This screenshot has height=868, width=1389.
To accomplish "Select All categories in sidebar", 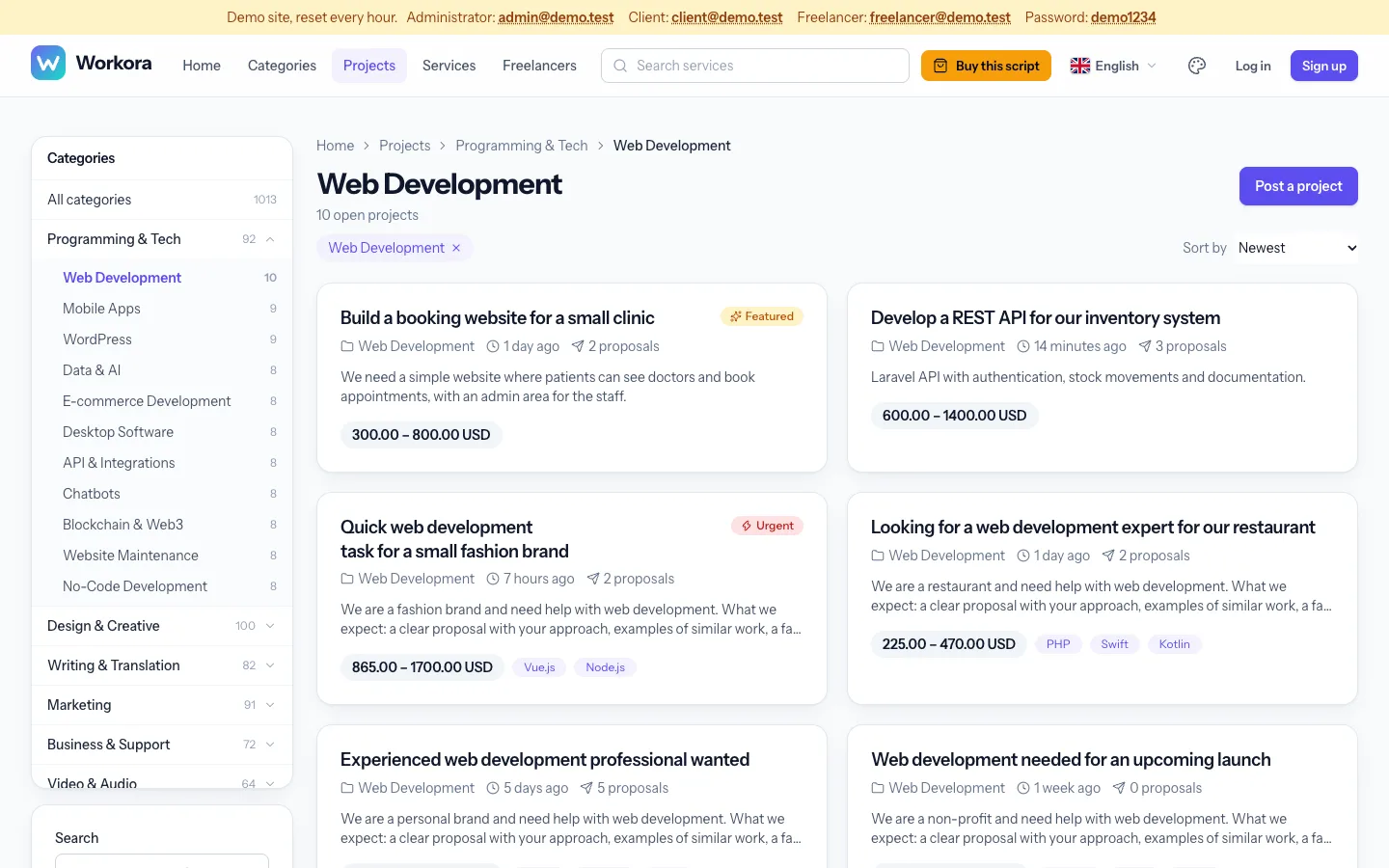I will 162,200.
